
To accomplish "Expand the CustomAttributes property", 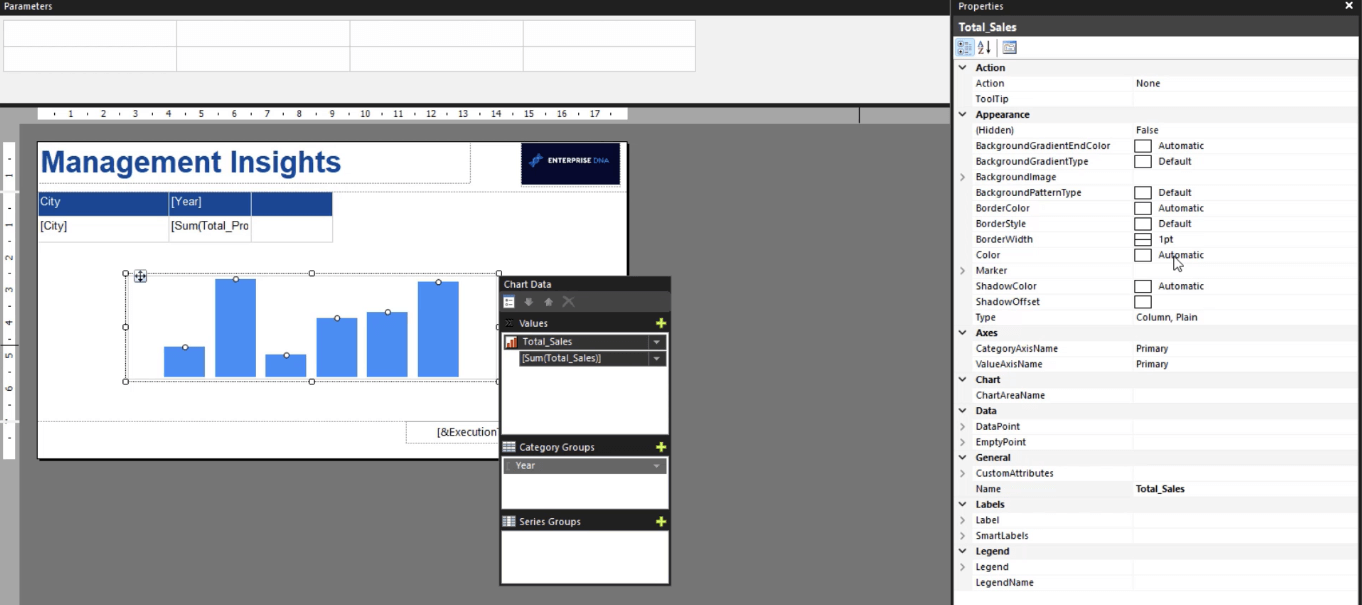I will [963, 473].
